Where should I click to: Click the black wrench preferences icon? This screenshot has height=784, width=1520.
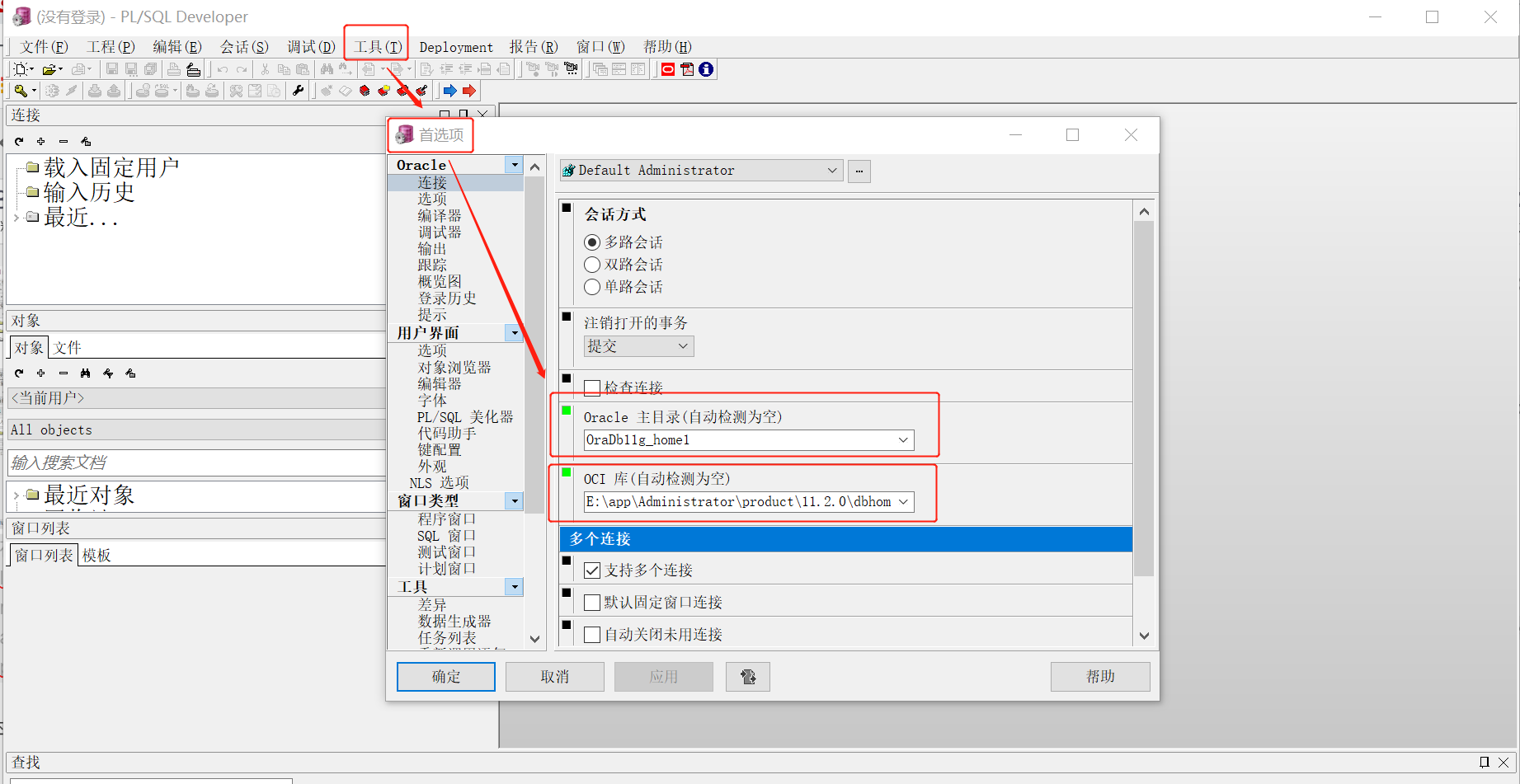(299, 91)
